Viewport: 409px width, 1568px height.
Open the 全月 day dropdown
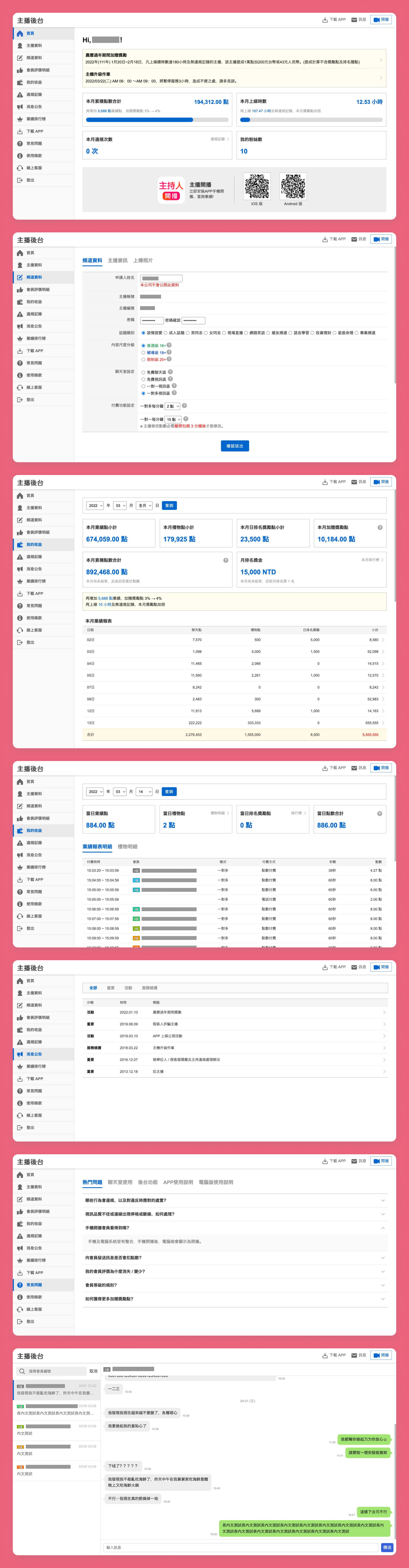pyautogui.click(x=144, y=506)
